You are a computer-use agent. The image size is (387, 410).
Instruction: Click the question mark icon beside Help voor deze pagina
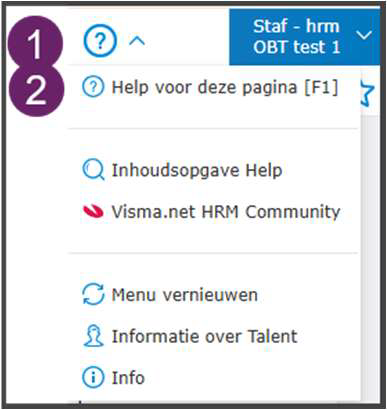click(x=93, y=87)
